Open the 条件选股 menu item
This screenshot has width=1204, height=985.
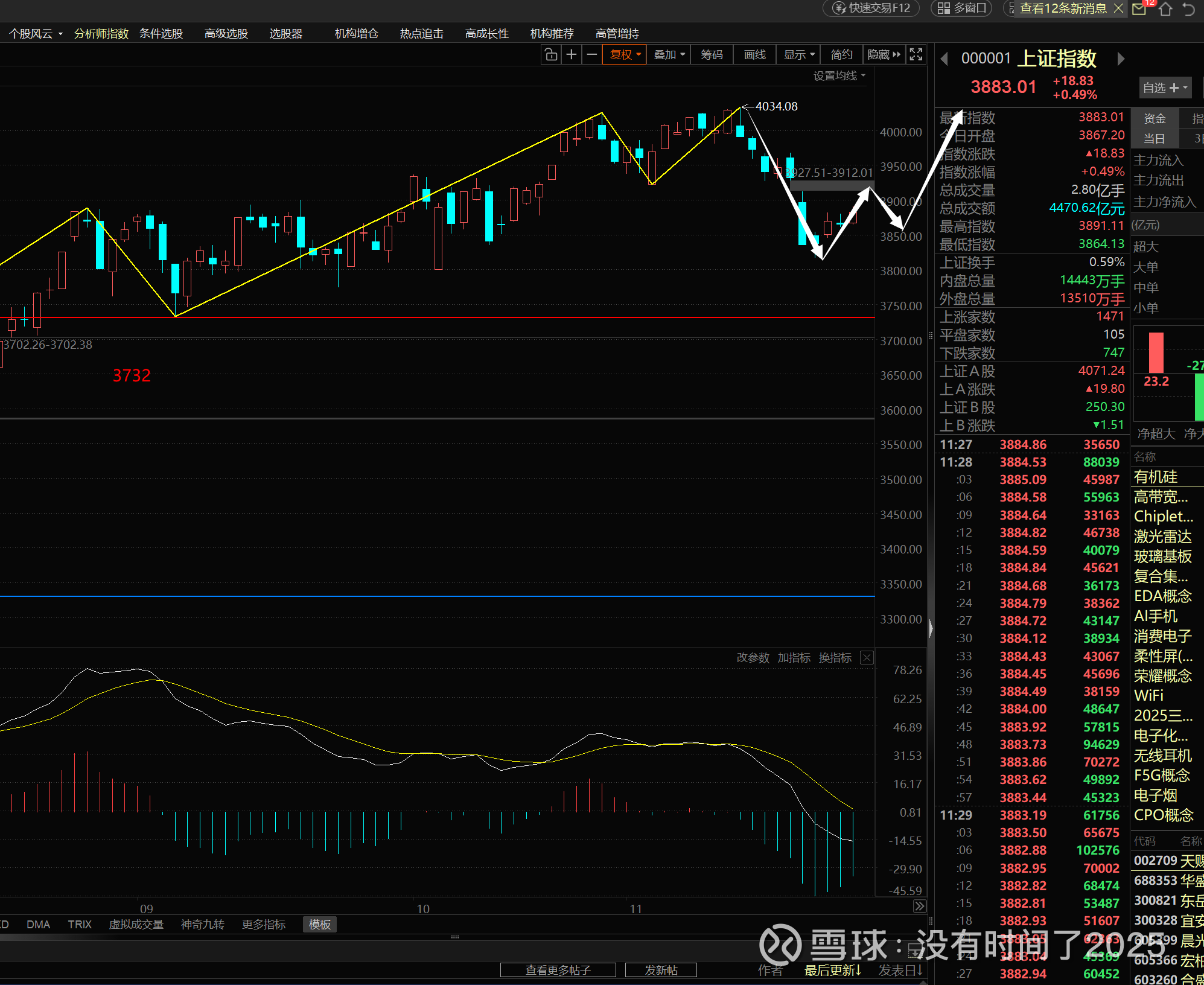[x=161, y=34]
